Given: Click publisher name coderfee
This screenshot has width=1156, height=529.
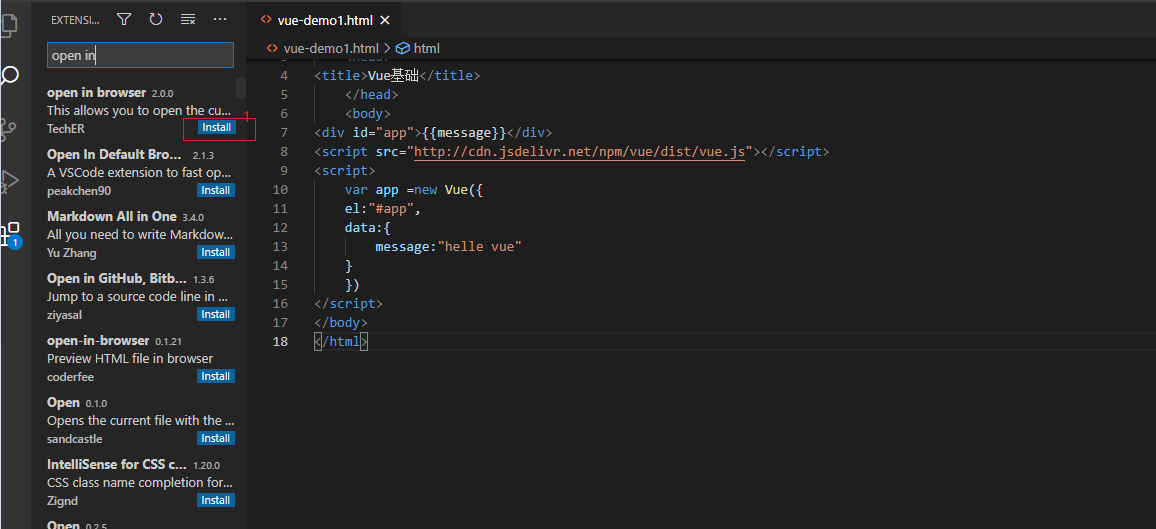Looking at the screenshot, I should (71, 377).
